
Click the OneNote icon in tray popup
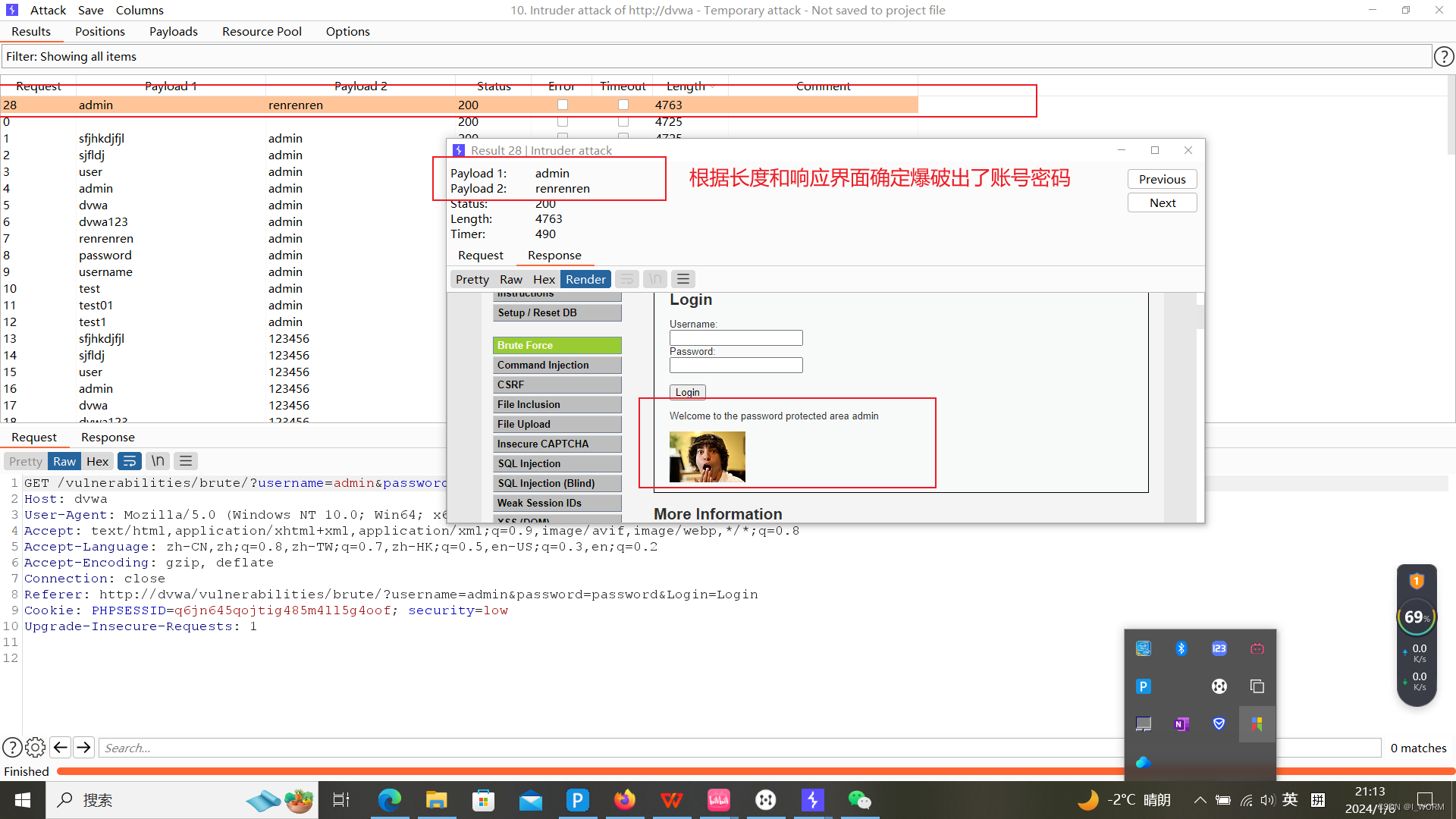click(x=1181, y=724)
